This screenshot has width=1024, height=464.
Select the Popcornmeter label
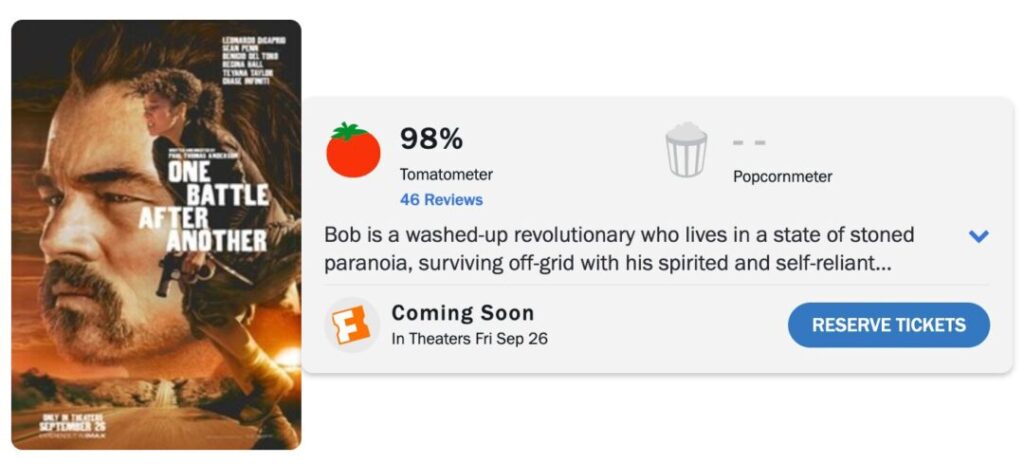coord(782,177)
